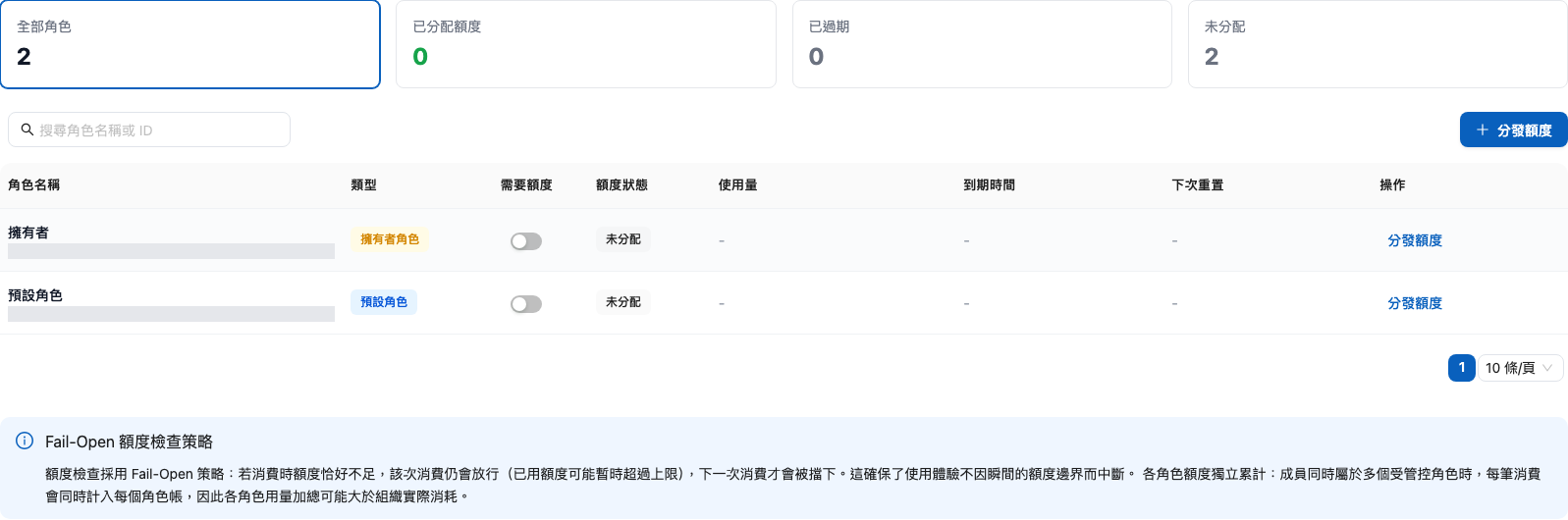Click the Fail-Open 額度檢查策略 heading
The height and width of the screenshot is (520, 1568).
click(129, 442)
